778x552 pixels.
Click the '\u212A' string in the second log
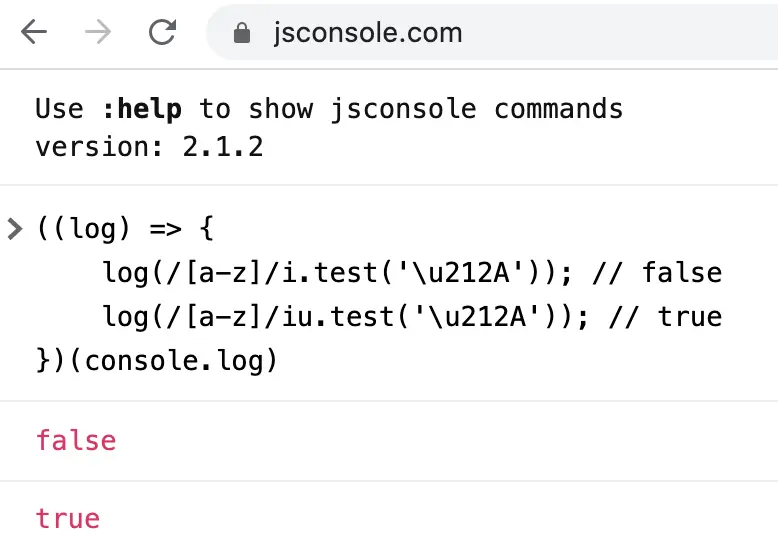476,317
